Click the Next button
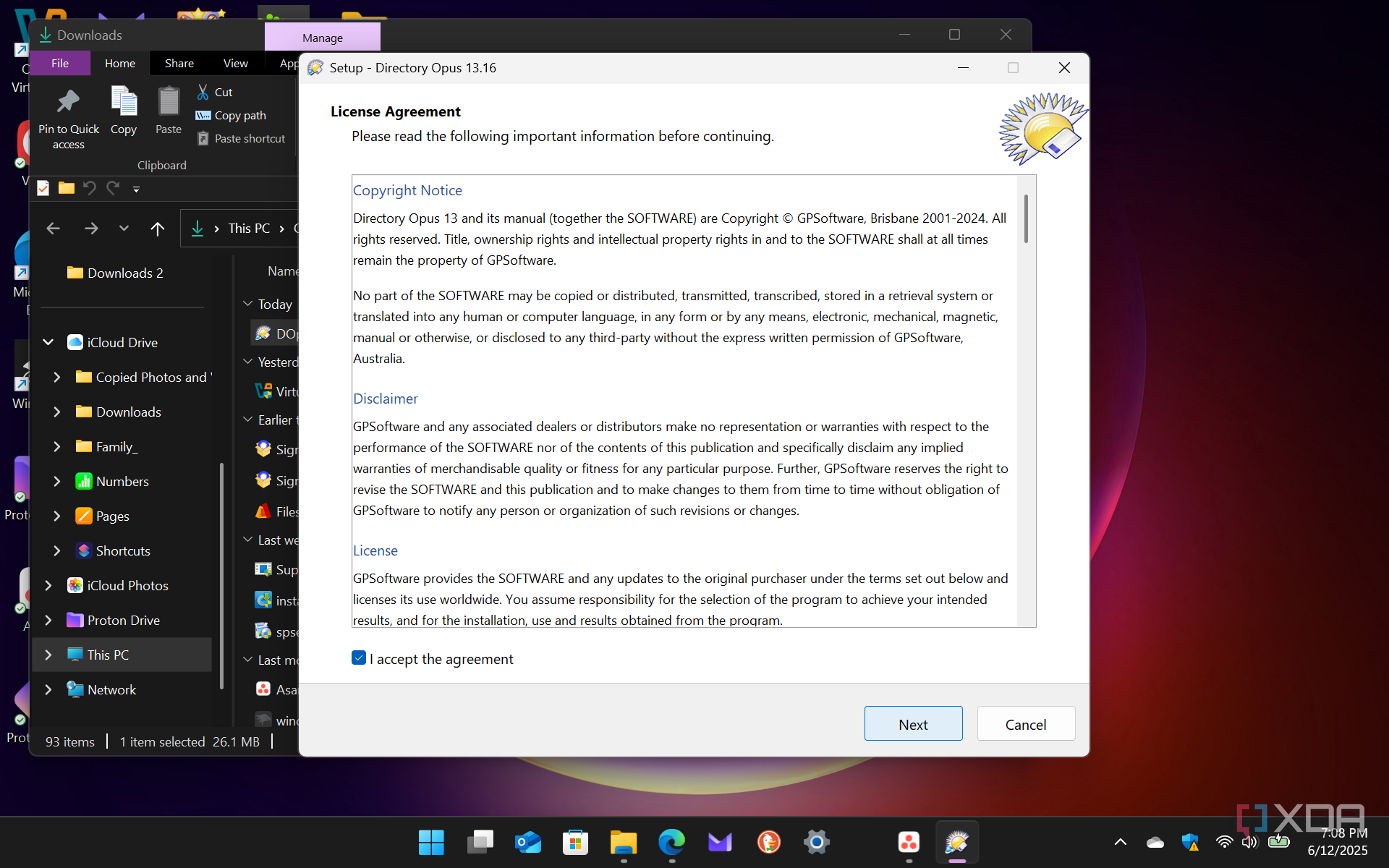Screen dimensions: 1389x868 [x=913, y=724]
